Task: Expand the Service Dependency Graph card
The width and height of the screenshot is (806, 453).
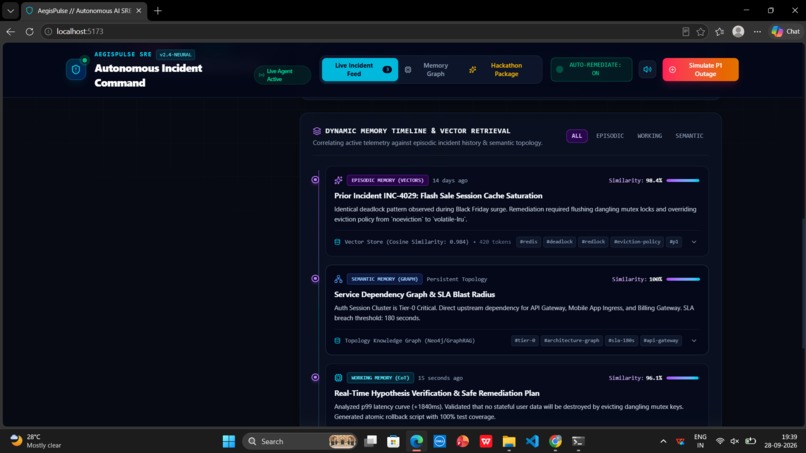Action: click(x=694, y=340)
